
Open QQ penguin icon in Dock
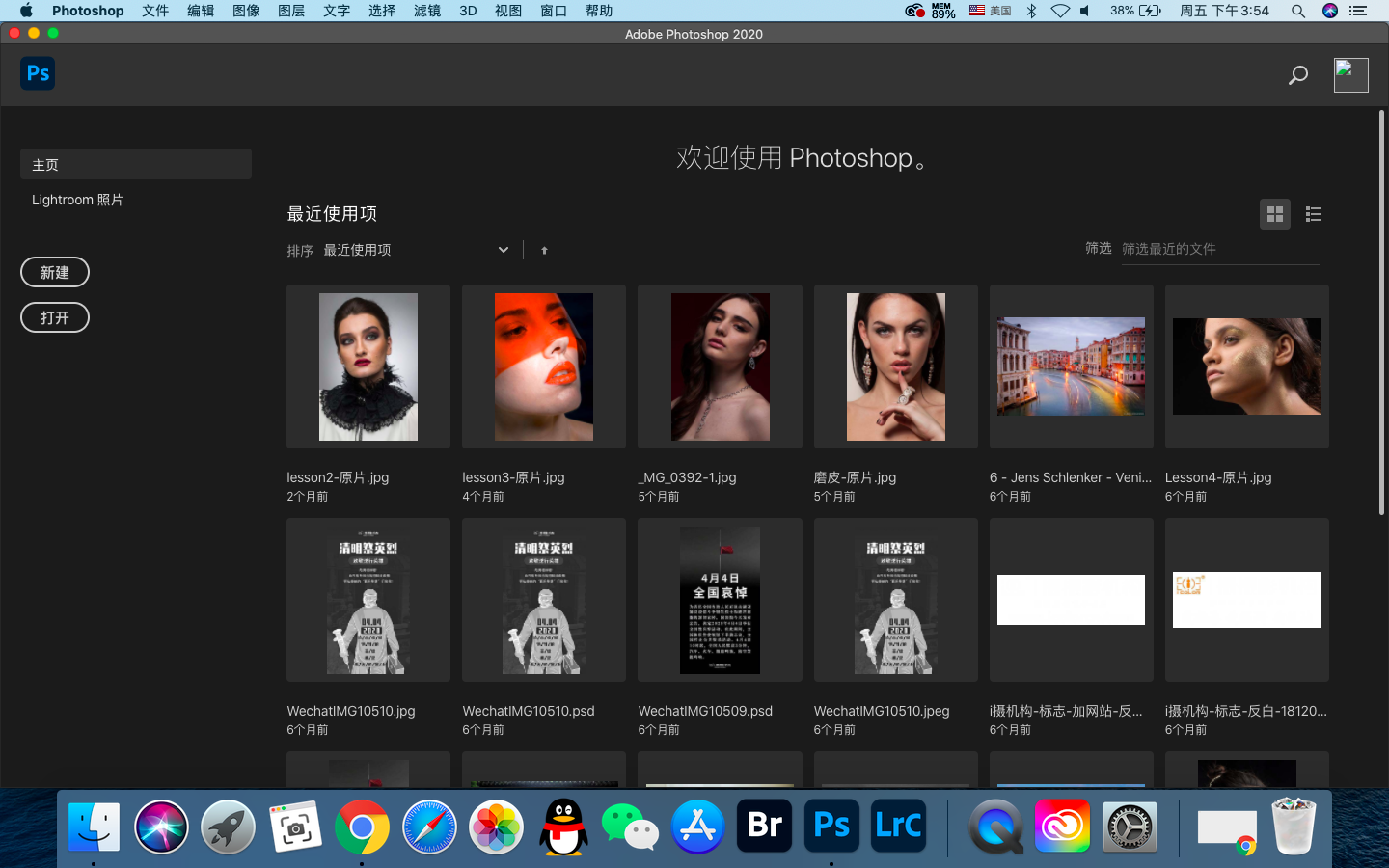(x=563, y=827)
